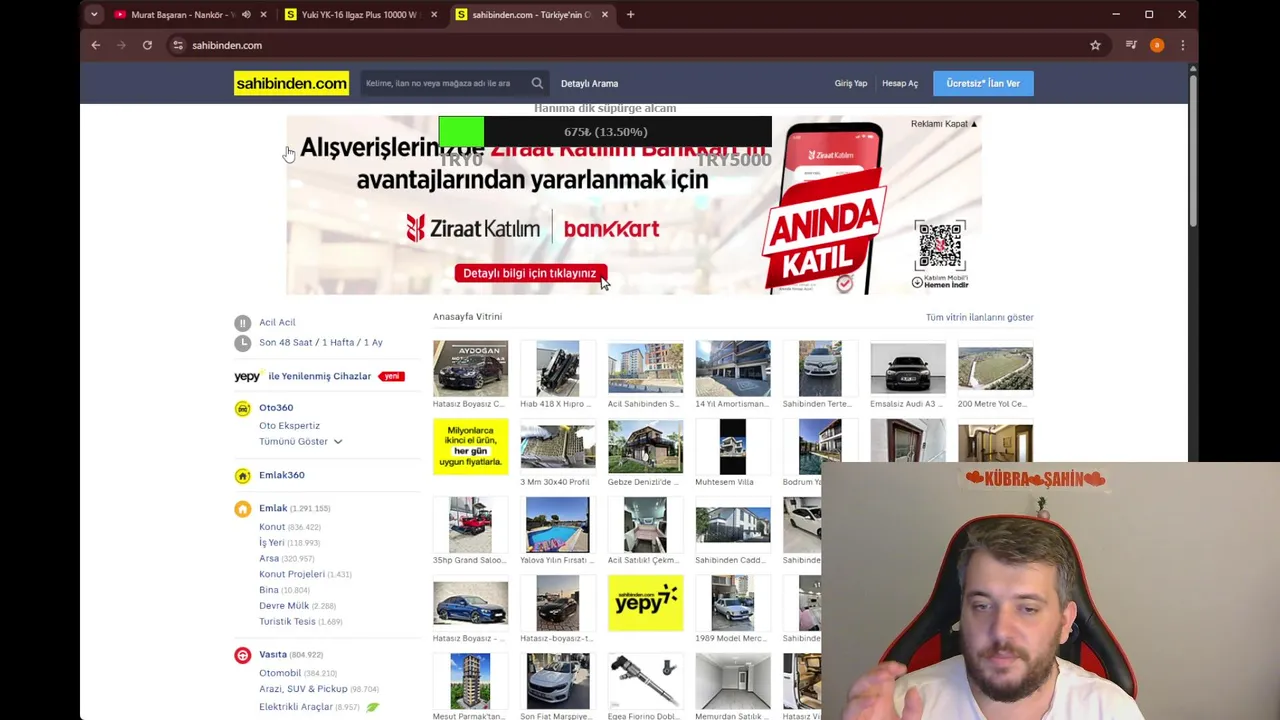Open Hiab 418 X Hipro listing thumbnail
Image resolution: width=1280 pixels, height=720 pixels.
(557, 368)
